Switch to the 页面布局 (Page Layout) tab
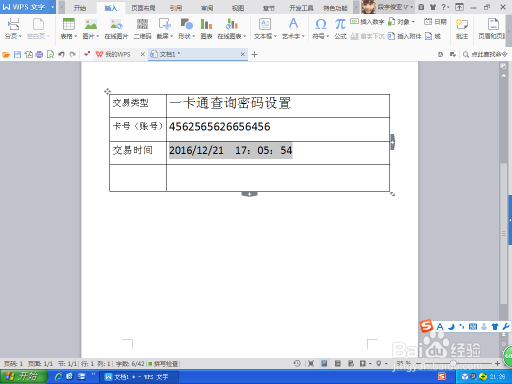 click(143, 8)
